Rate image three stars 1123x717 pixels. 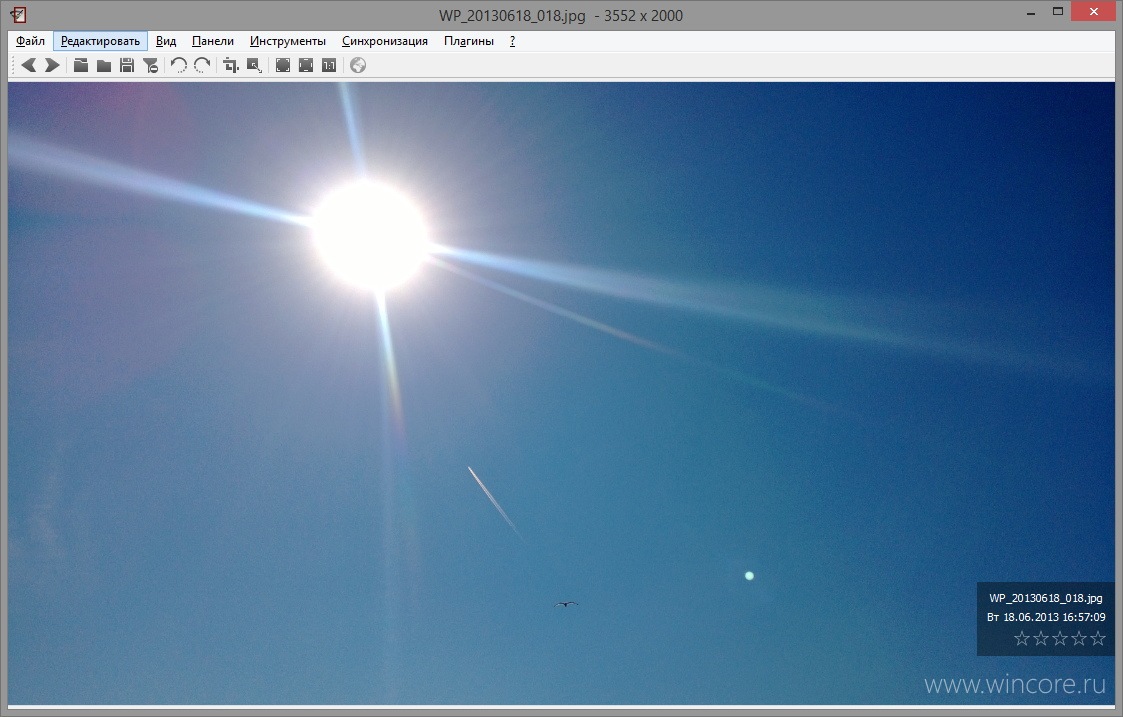click(x=1060, y=638)
